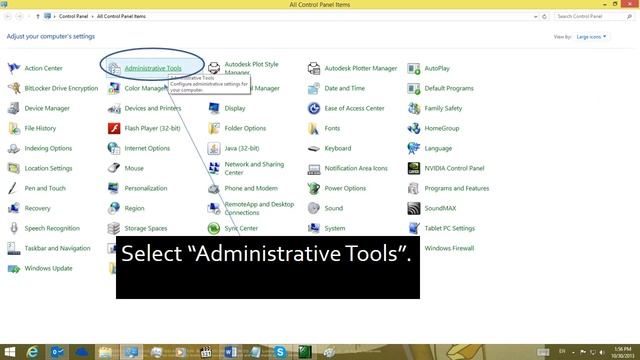Screen dimensions: 640x360
Task: Click the Network and Sharing Center icon
Action: [214, 168]
